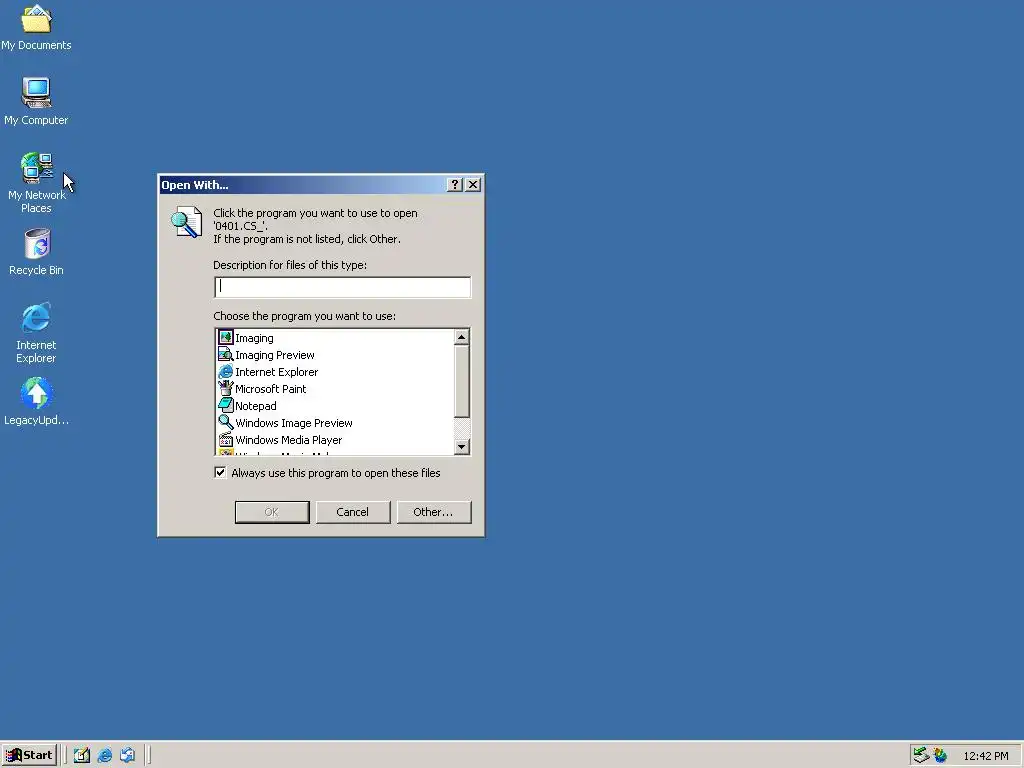Select "Microsoft Paint" in the list
Viewport: 1024px width, 768px height.
coord(270,389)
